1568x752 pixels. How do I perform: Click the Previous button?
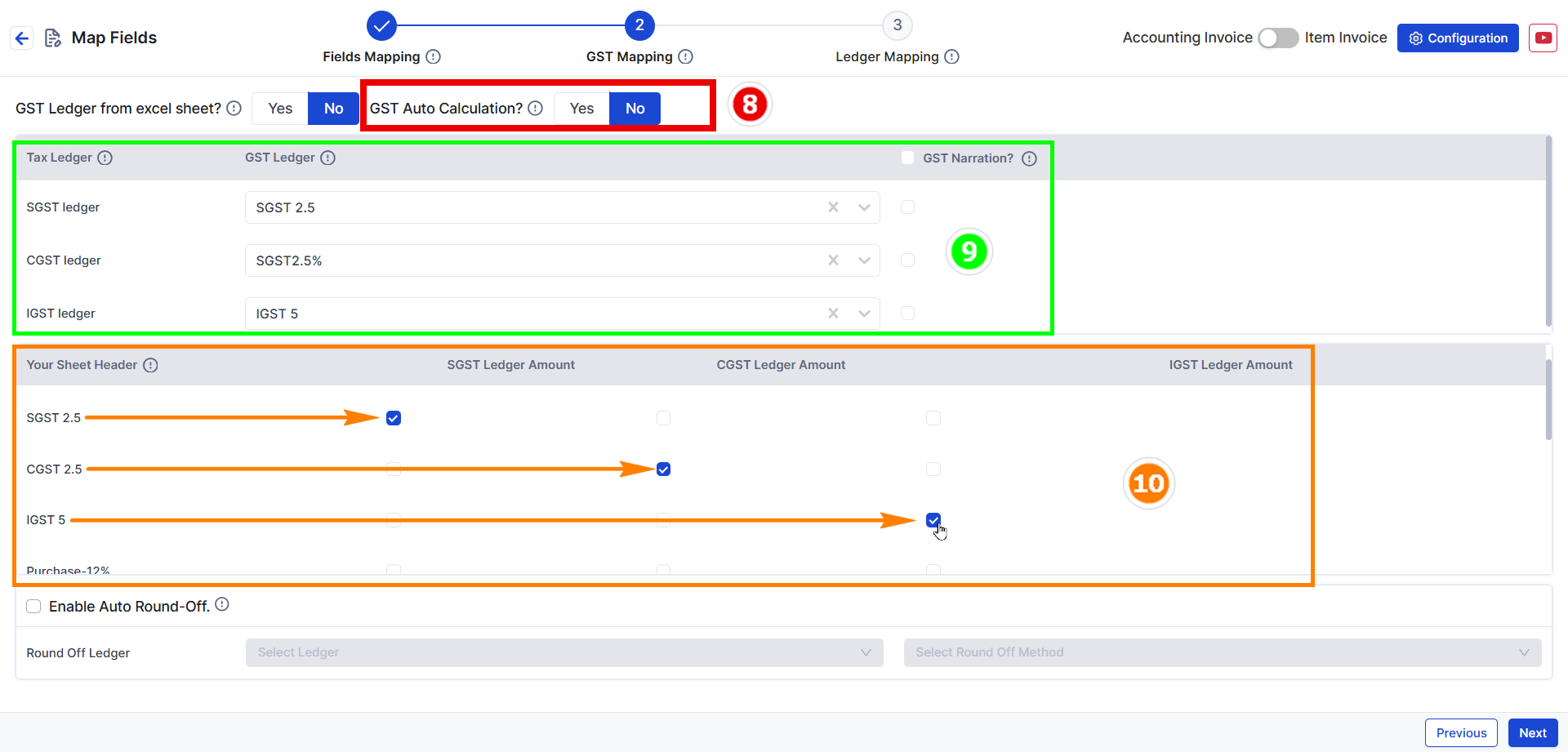click(1461, 732)
